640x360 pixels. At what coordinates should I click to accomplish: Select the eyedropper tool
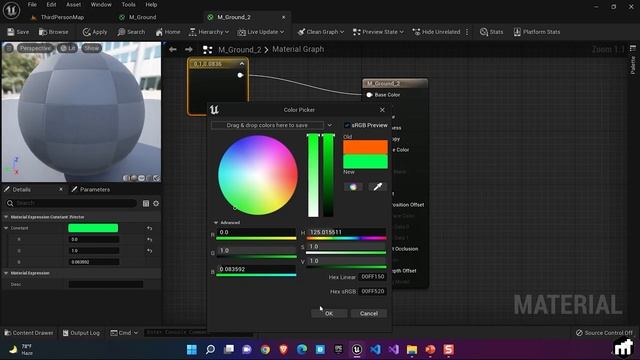[378, 187]
